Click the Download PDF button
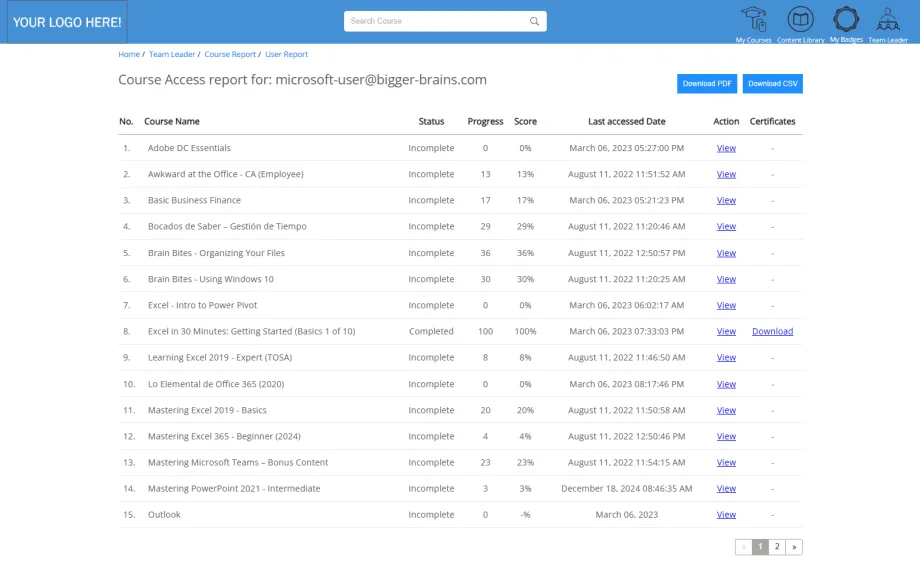920x565 pixels. [707, 83]
